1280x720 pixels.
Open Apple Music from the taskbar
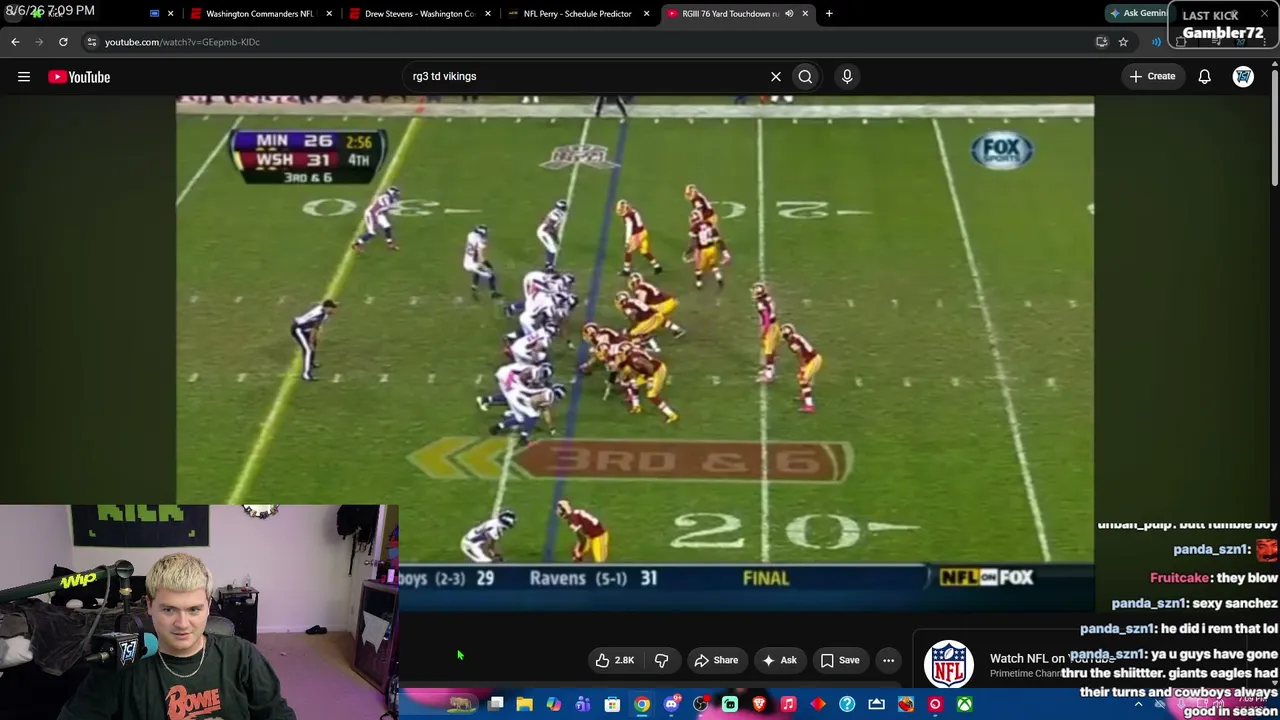pos(788,705)
